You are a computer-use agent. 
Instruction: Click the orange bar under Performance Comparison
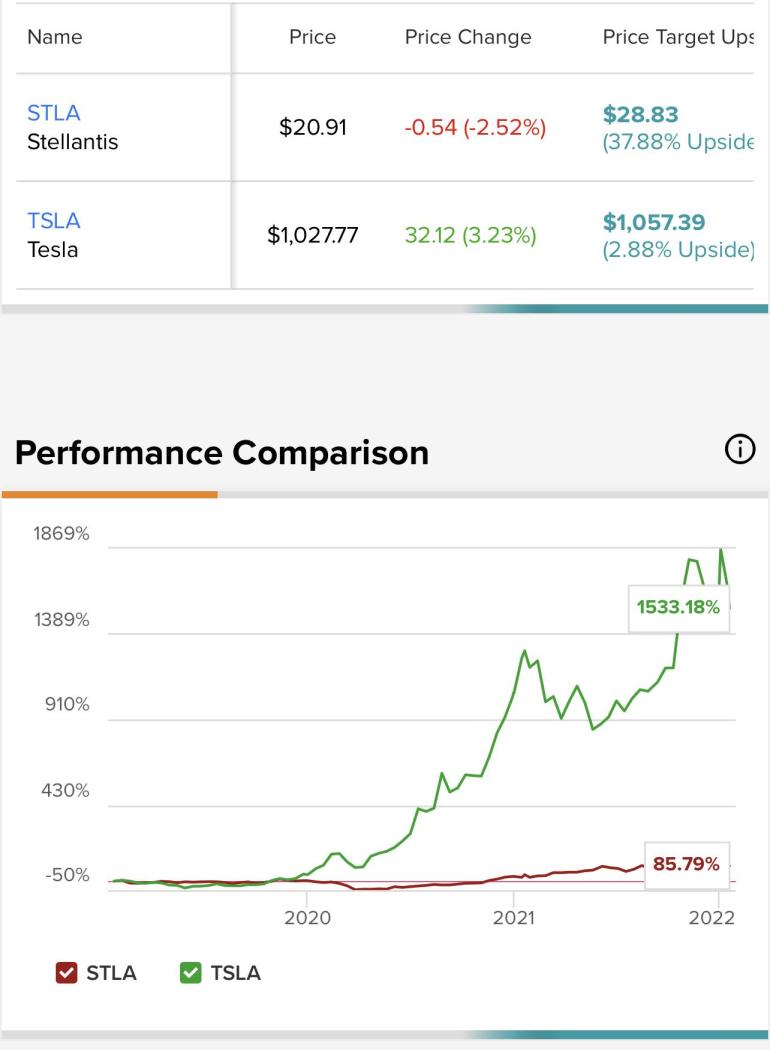point(110,494)
